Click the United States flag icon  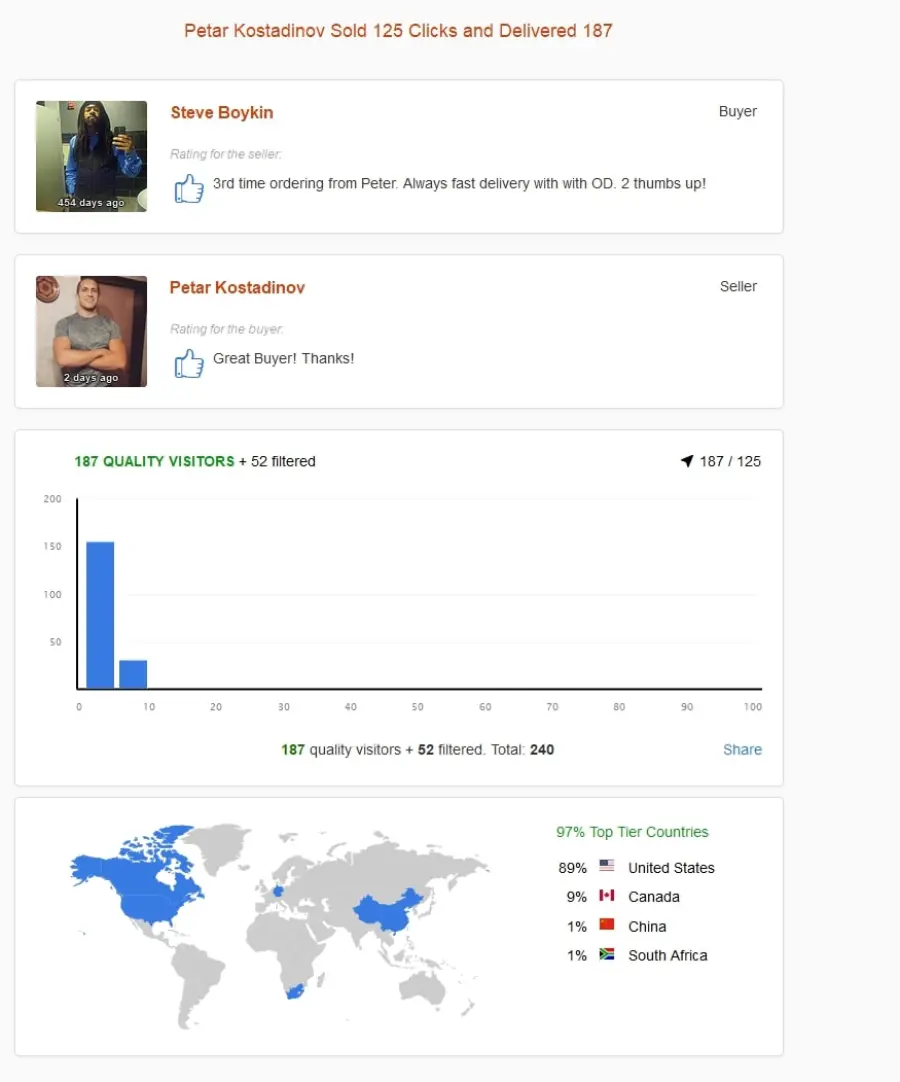tap(607, 865)
